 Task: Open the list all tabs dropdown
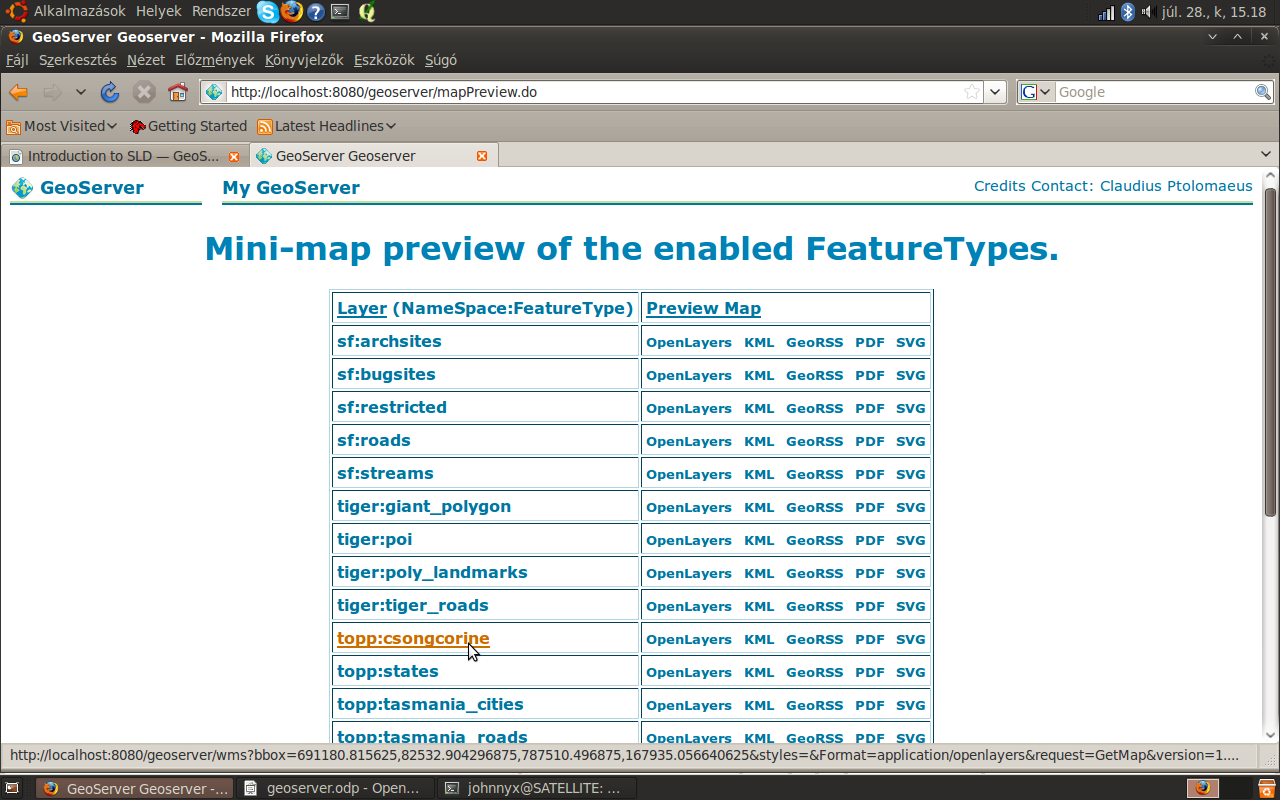click(1266, 155)
